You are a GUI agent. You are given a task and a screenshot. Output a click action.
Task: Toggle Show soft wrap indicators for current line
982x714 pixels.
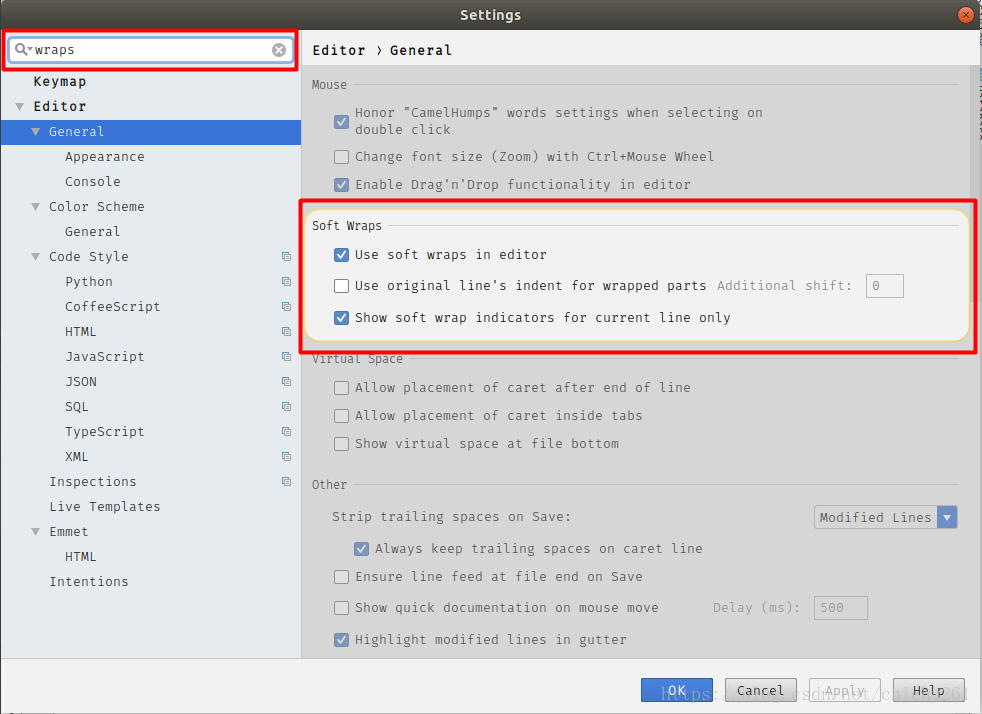(341, 318)
